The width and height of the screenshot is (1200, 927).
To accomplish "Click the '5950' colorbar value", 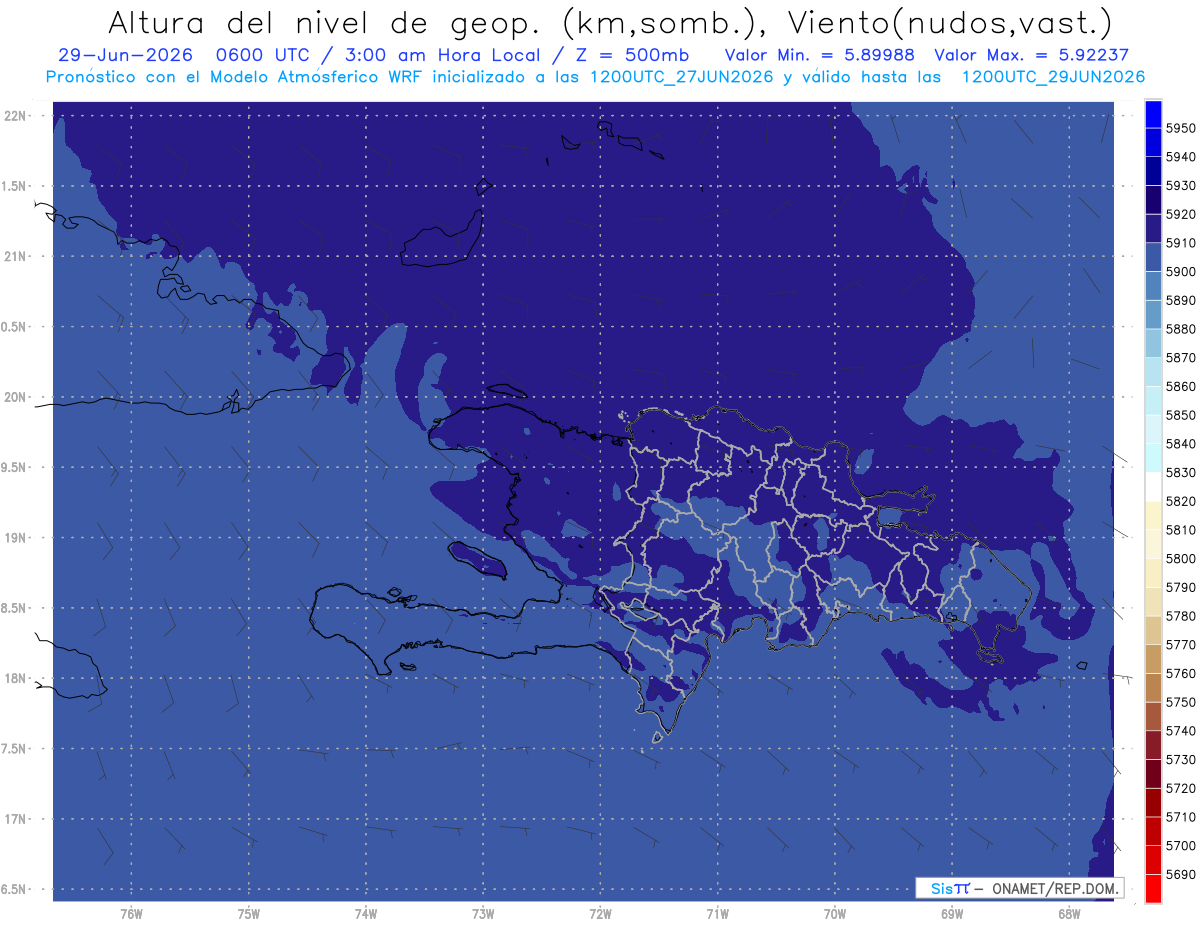I will point(1181,128).
